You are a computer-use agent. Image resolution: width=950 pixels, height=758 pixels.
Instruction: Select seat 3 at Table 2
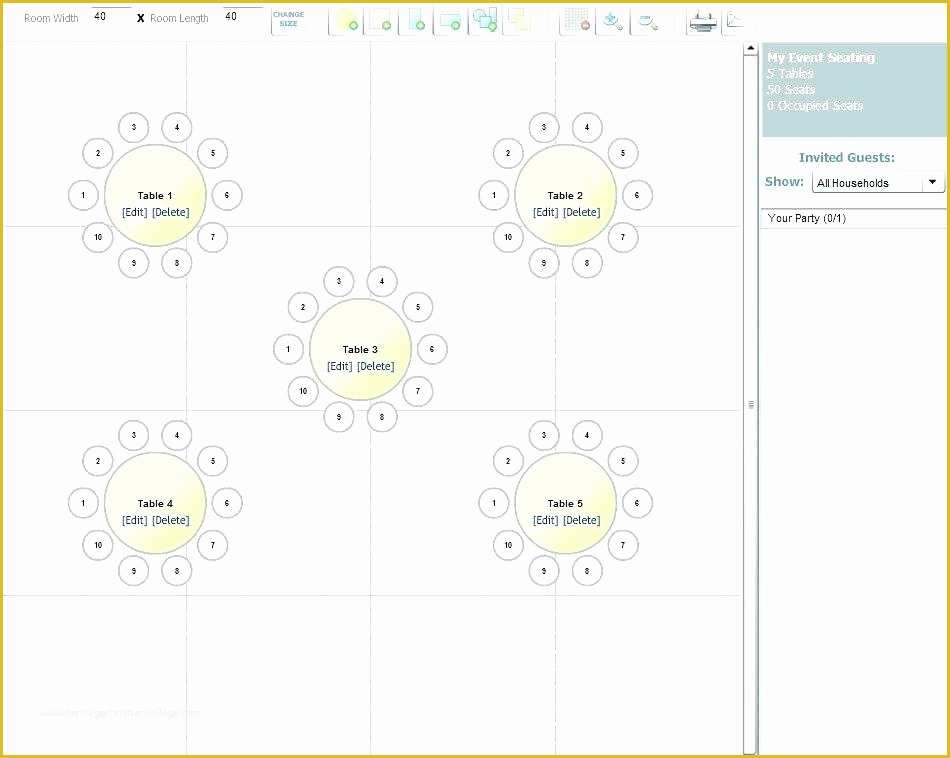(544, 127)
